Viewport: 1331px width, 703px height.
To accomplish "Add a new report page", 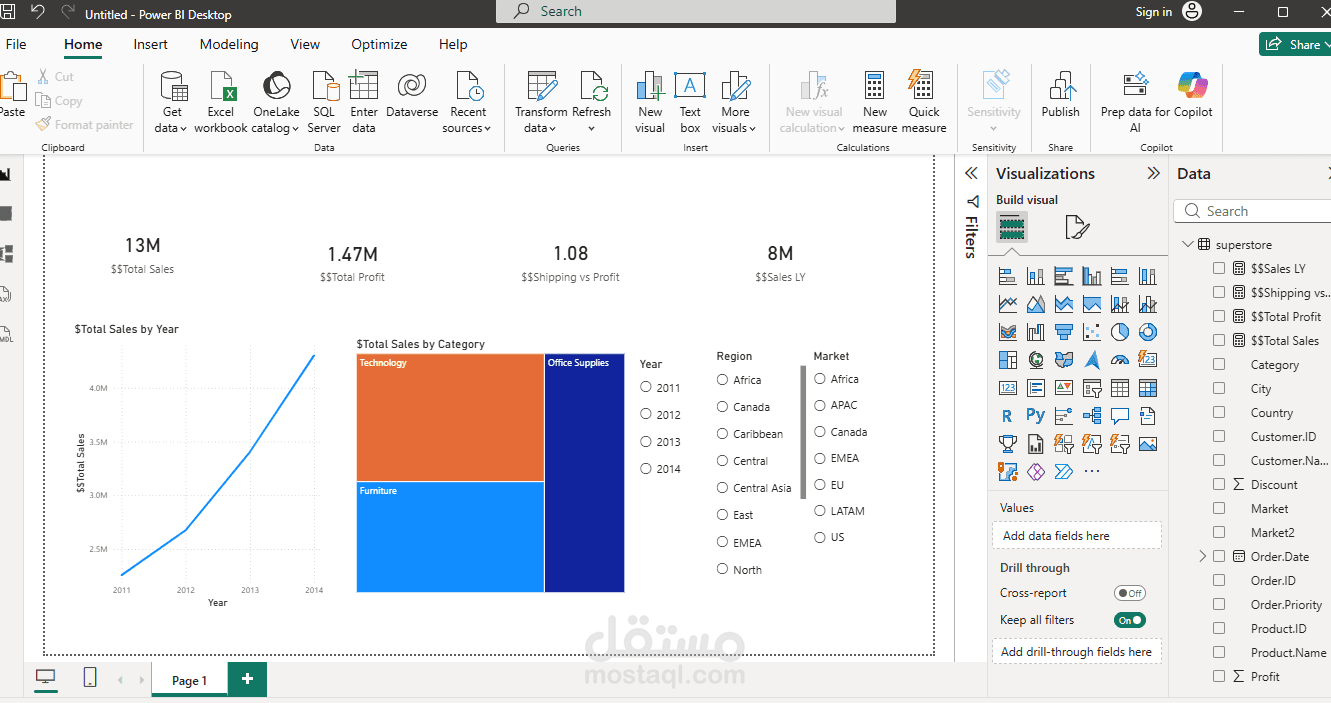I will coord(247,679).
